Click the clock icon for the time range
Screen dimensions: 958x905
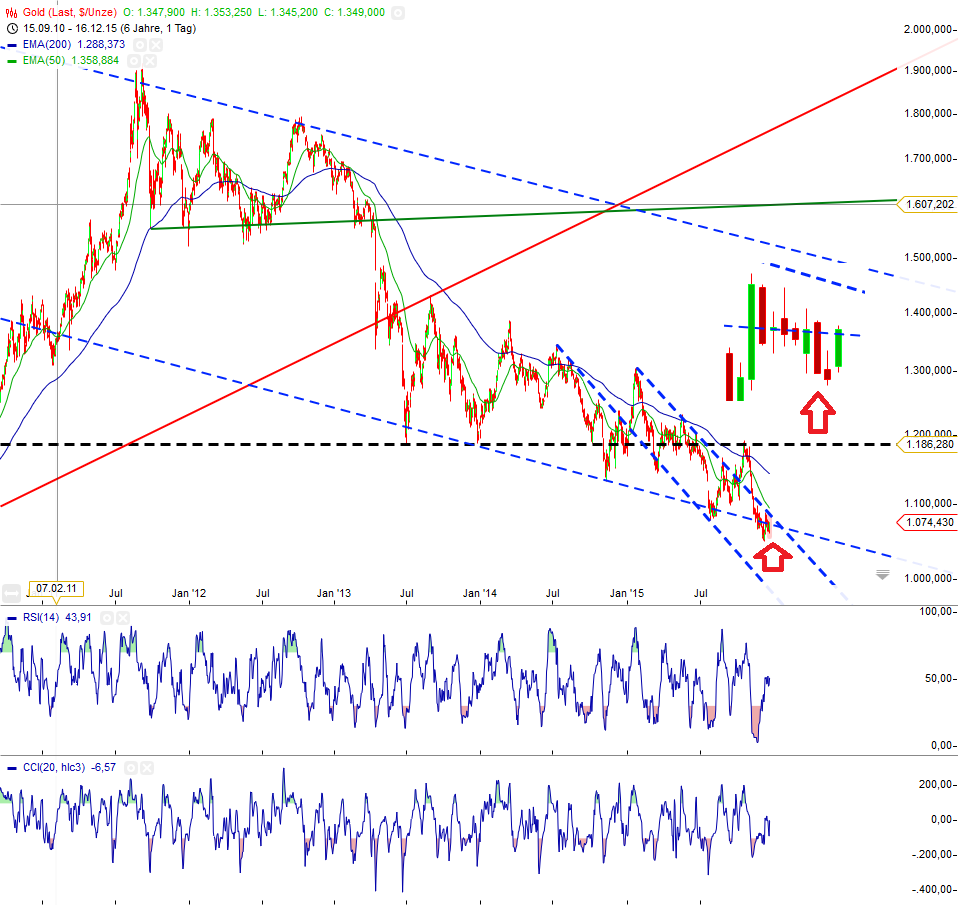(10, 28)
